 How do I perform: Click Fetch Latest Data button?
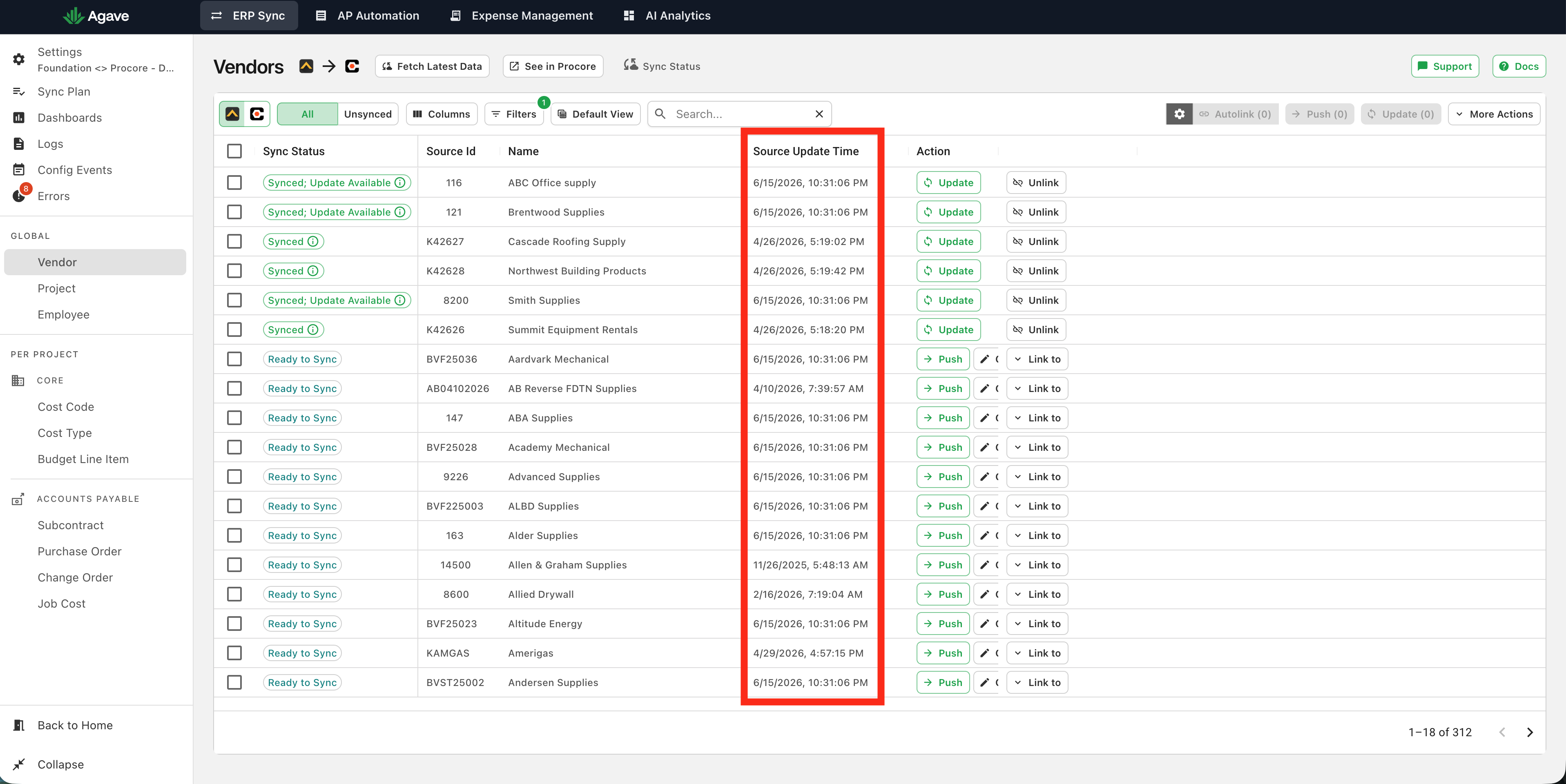[432, 66]
